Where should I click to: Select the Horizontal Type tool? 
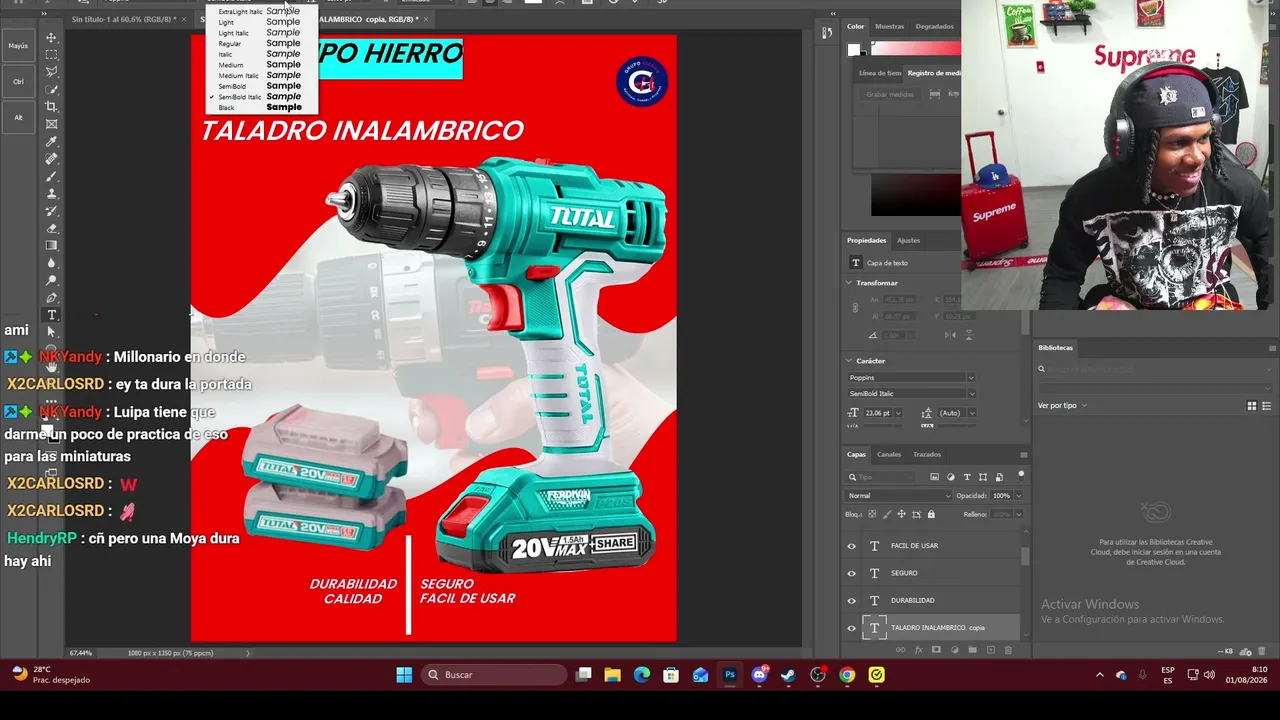(x=51, y=315)
